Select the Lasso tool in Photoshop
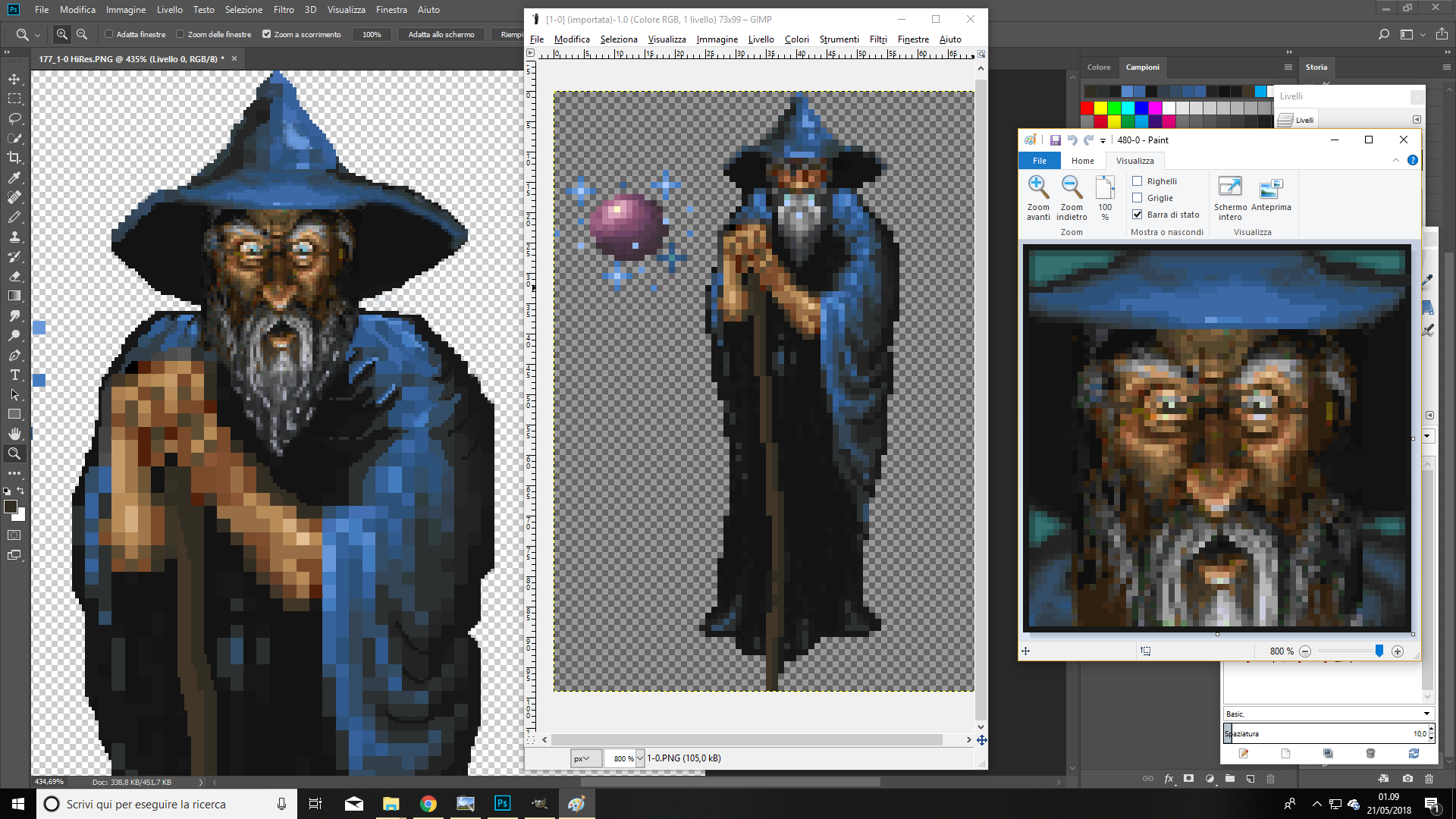Image resolution: width=1456 pixels, height=819 pixels. click(x=14, y=118)
